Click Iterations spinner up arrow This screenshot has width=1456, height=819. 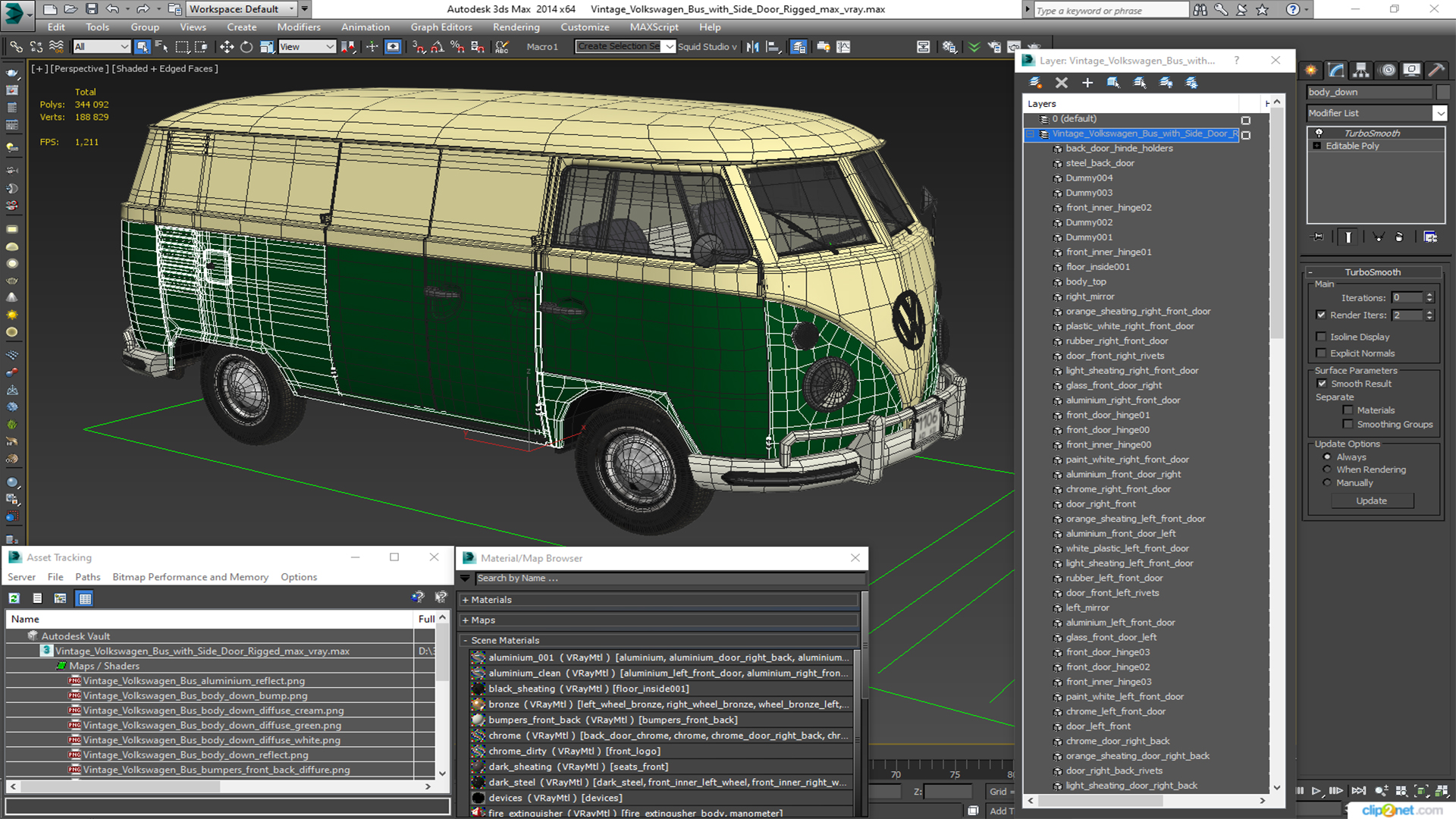pos(1429,295)
